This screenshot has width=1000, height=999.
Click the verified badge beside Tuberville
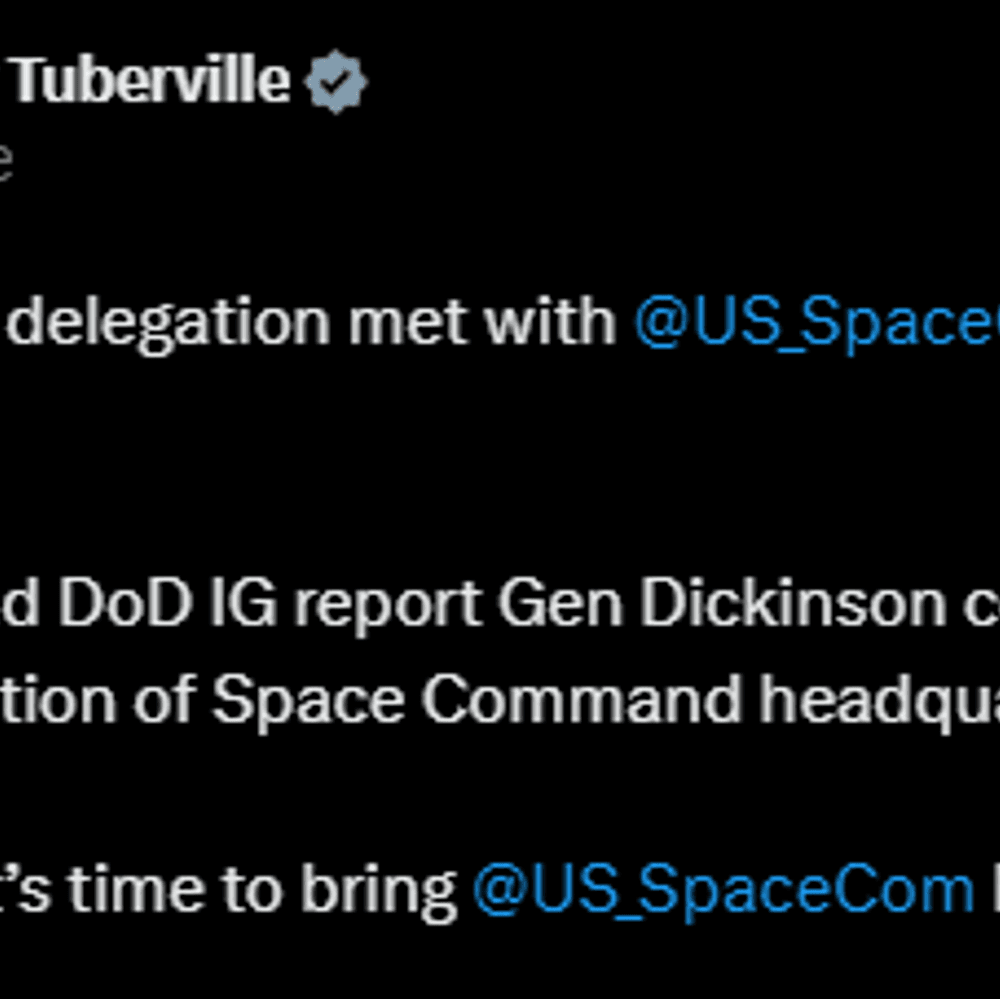pyautogui.click(x=335, y=82)
